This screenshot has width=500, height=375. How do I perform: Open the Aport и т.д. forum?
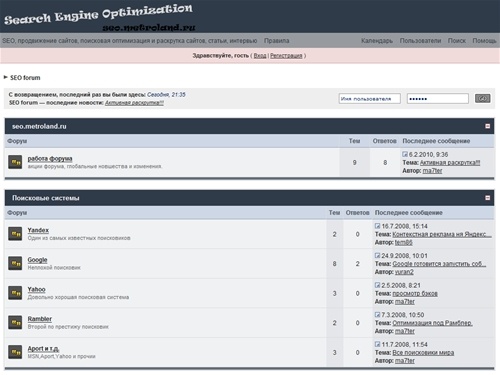[x=43, y=348]
